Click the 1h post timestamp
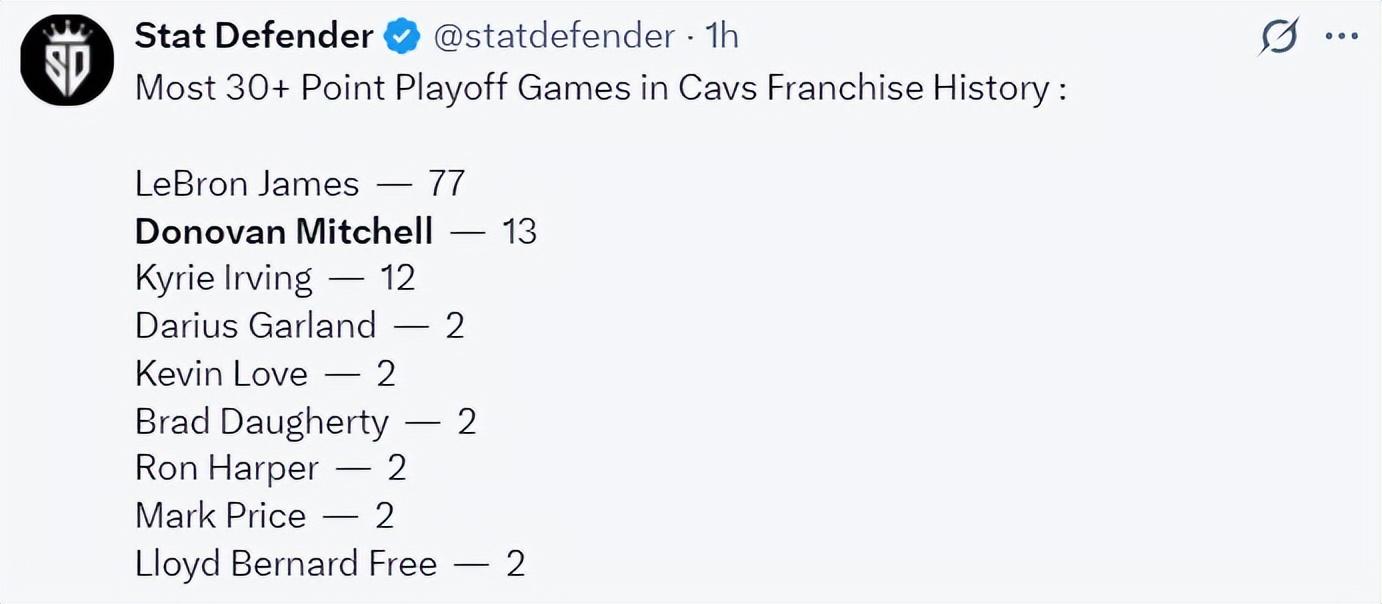Image resolution: width=1382 pixels, height=604 pixels. click(721, 37)
